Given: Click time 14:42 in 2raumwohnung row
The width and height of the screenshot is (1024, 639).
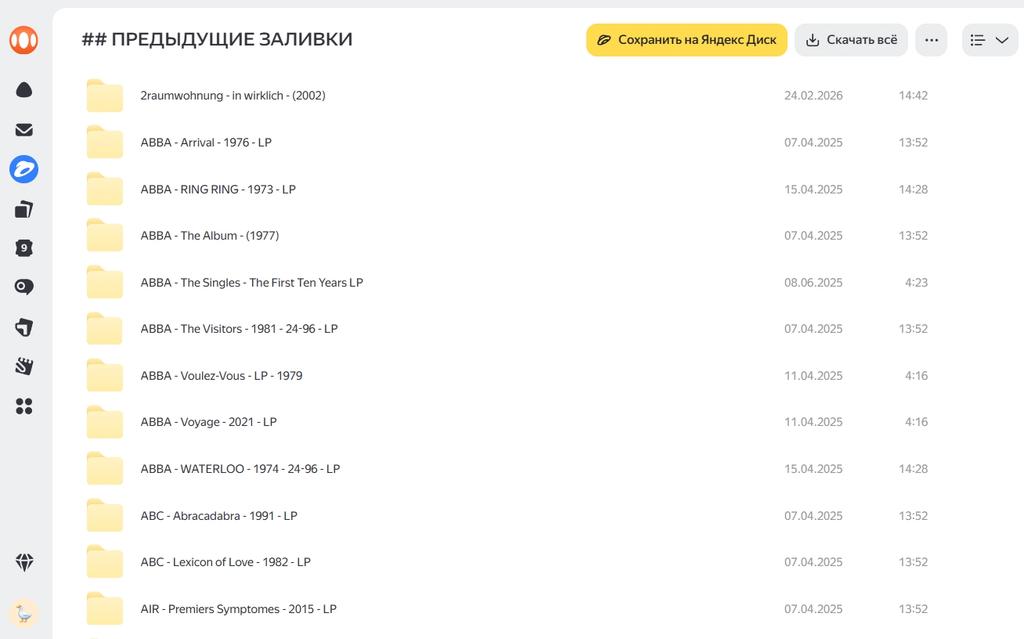Looking at the screenshot, I should pyautogui.click(x=913, y=95).
